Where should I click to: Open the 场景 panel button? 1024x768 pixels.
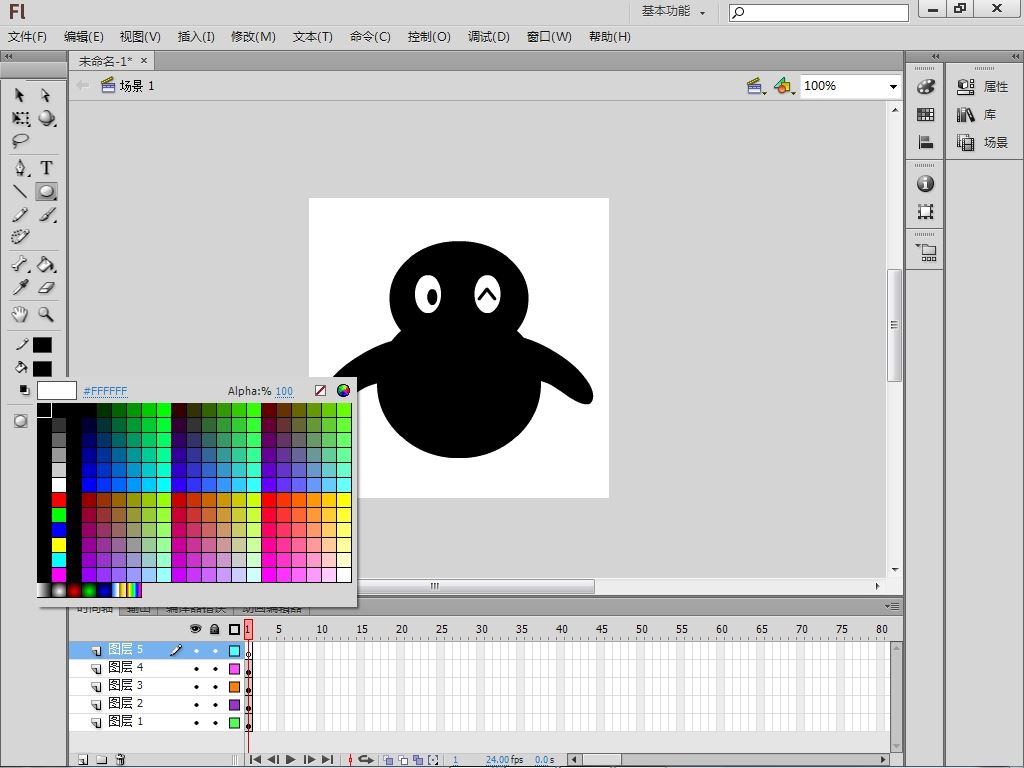983,142
